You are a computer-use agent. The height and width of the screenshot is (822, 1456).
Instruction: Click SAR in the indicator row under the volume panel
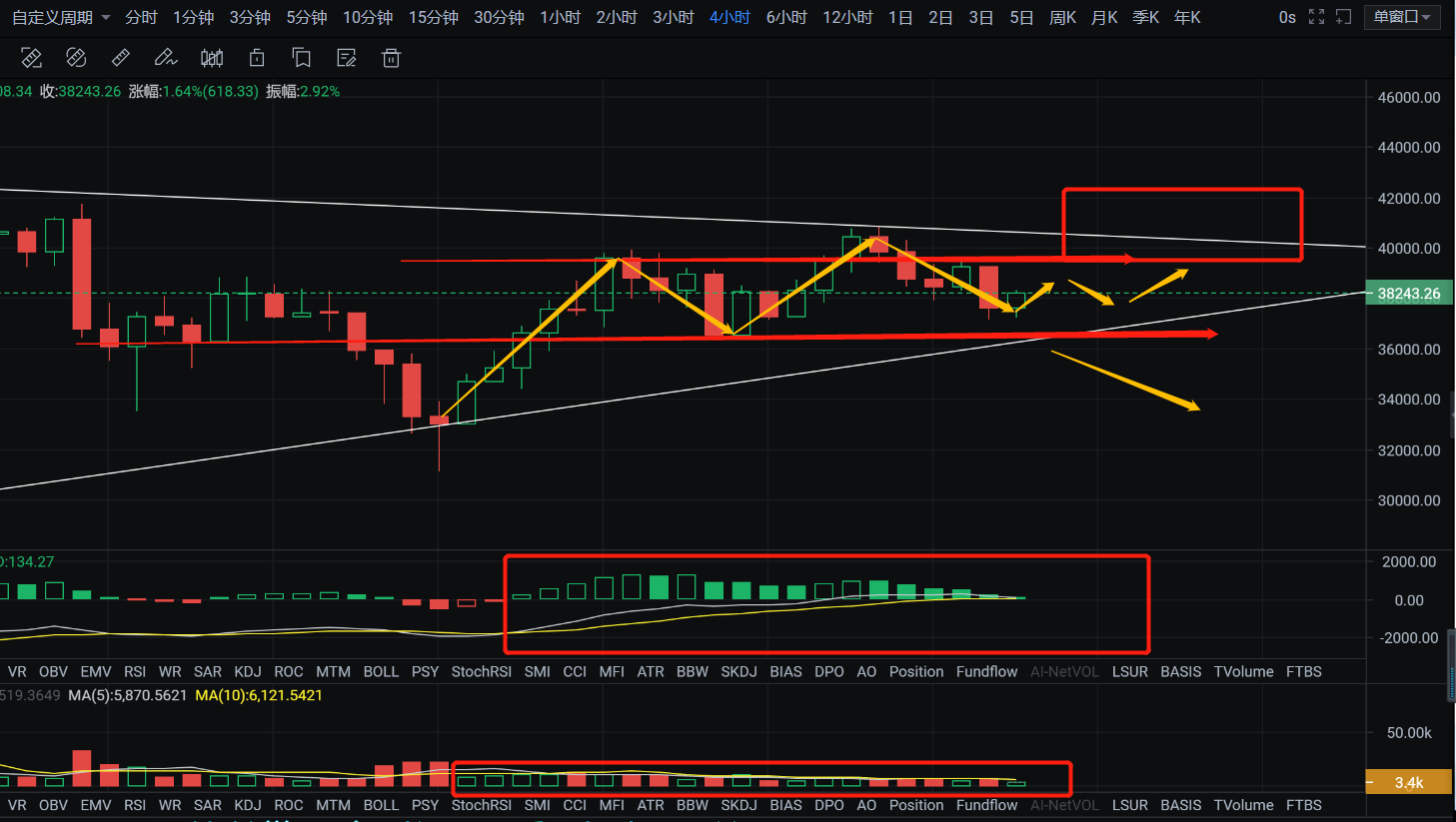tap(208, 805)
